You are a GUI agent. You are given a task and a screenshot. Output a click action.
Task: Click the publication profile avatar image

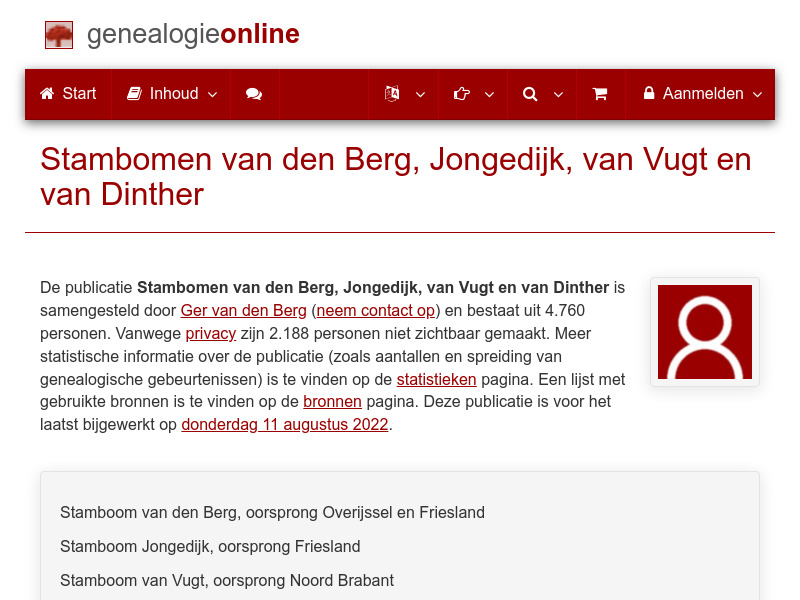pyautogui.click(x=705, y=331)
